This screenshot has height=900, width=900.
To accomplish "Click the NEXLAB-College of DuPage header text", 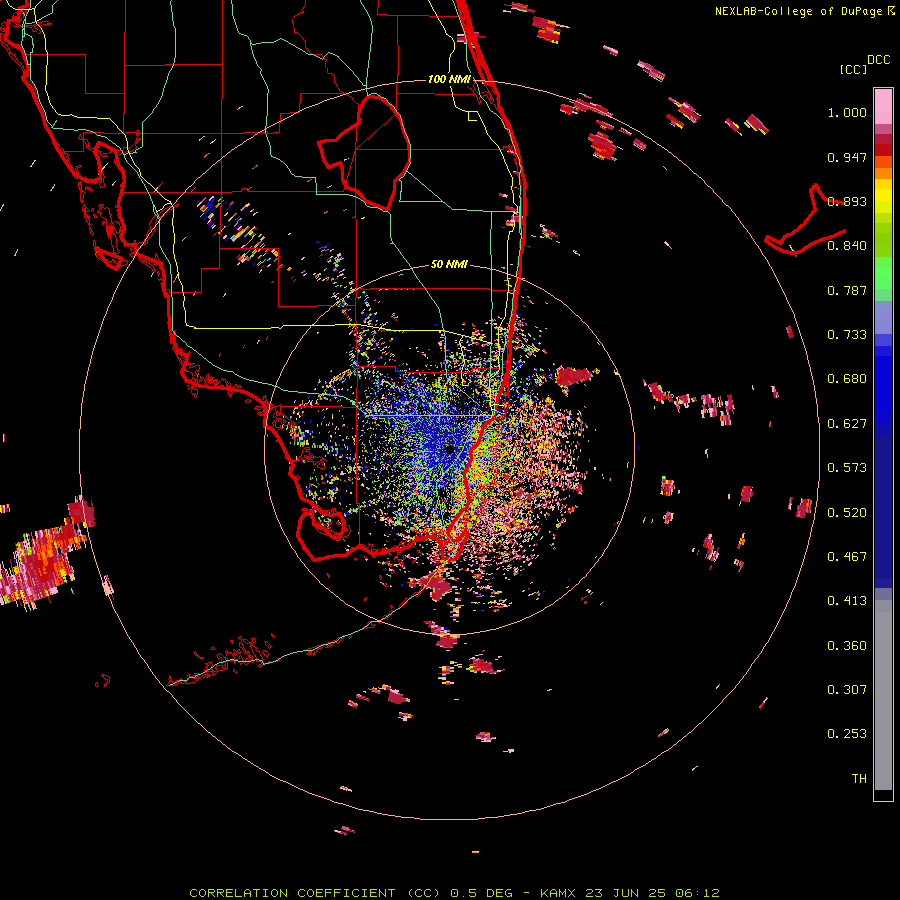I will [x=798, y=11].
